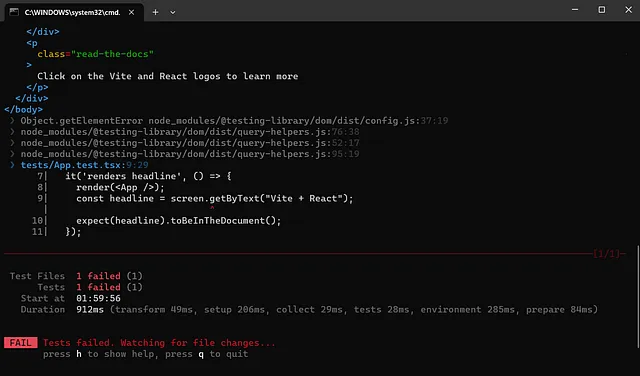
Task: Click the cmd terminal icon in tab
Action: point(14,12)
